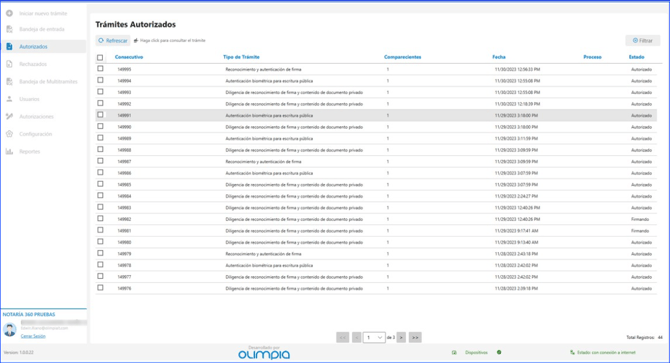
Task: Open the Rechazados section
Action: click(x=33, y=64)
